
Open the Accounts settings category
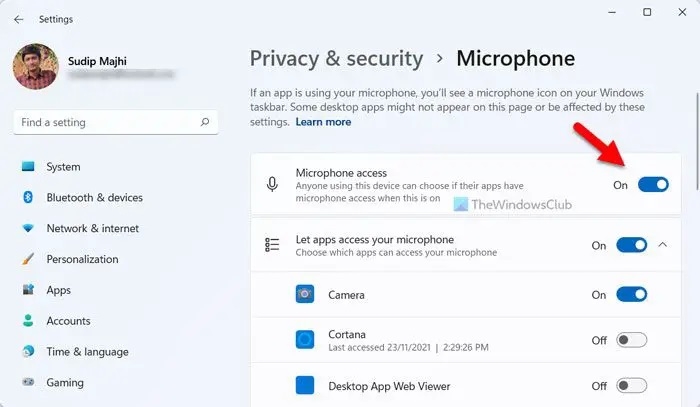tap(68, 321)
